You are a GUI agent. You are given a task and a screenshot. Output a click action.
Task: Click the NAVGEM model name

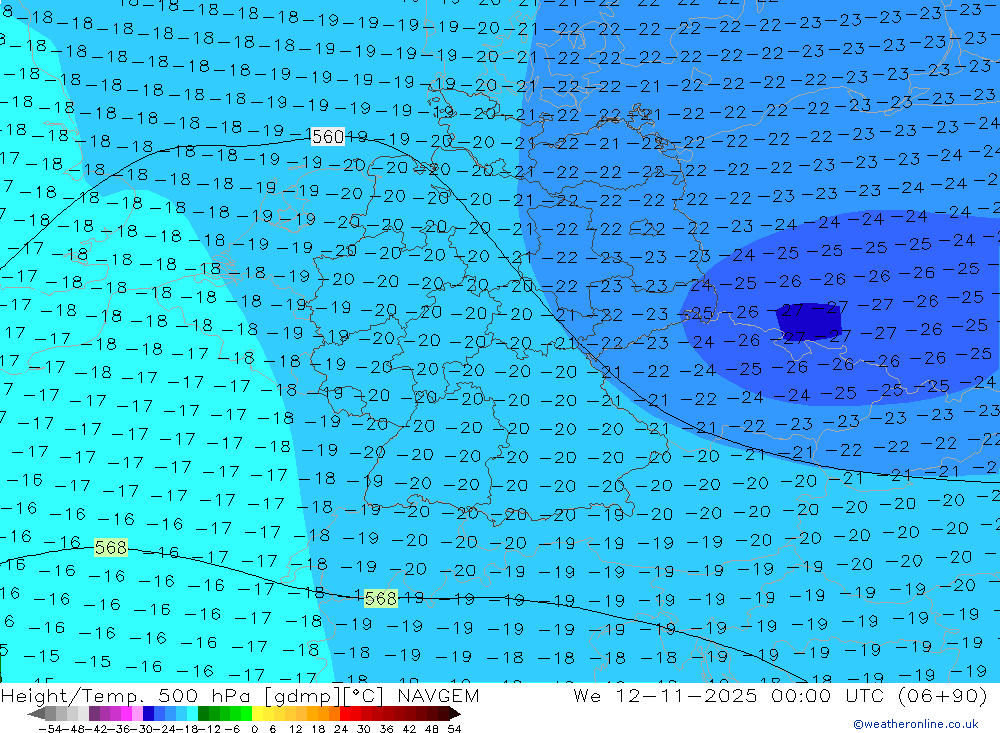coord(438,696)
